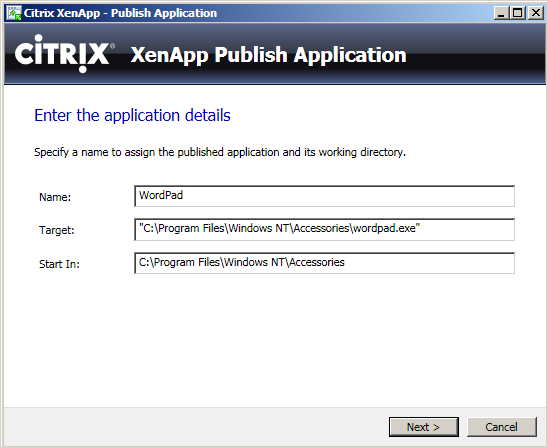Click the window title text 'Citrix XenApp - Publish Application'
This screenshot has height=447, width=547.
tap(120, 13)
